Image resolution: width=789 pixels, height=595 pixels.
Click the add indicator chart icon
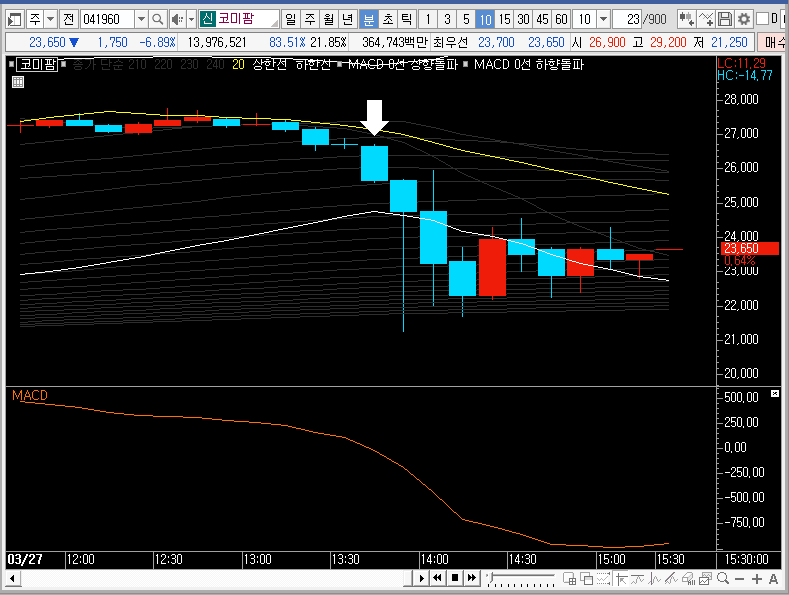pyautogui.click(x=686, y=20)
